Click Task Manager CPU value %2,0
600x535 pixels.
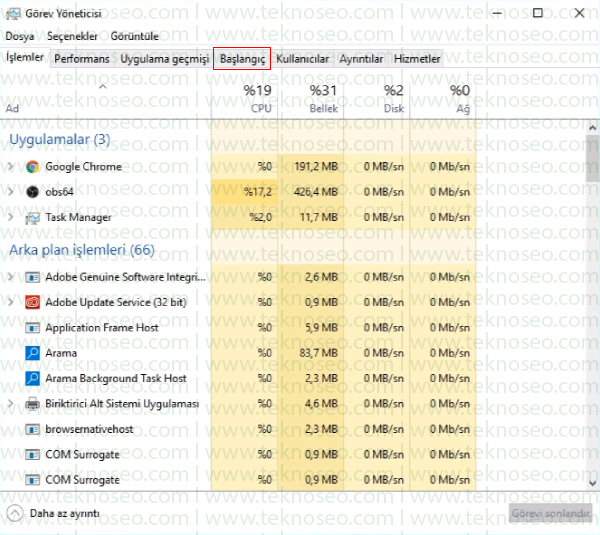pos(260,217)
